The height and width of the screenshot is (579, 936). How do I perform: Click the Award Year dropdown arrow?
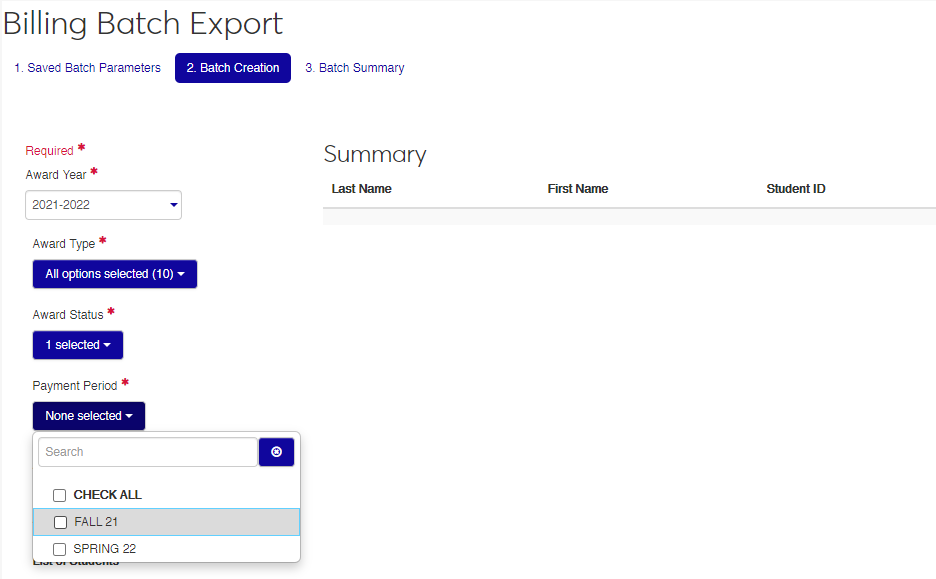[x=173, y=205]
